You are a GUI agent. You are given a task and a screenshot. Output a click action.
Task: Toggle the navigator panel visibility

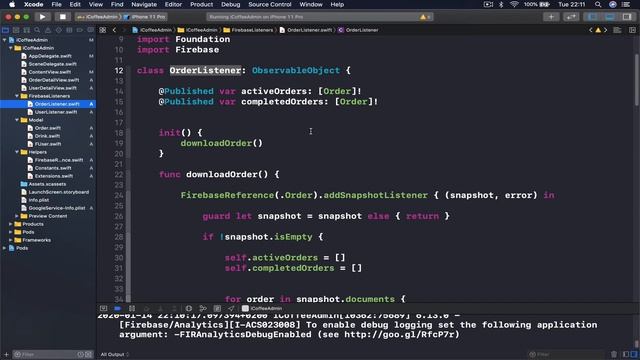[x=593, y=17]
